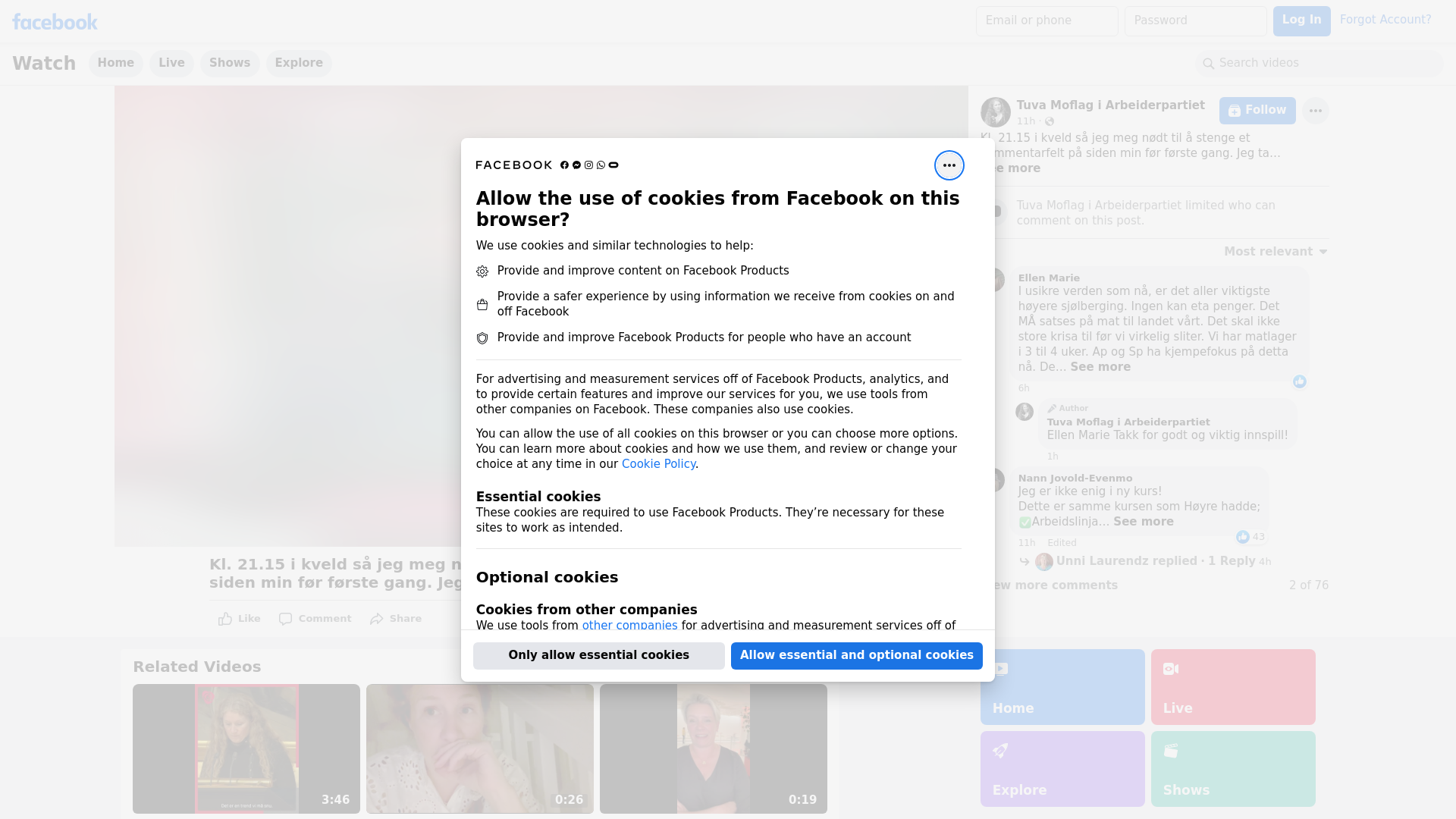Expand Nann Jovold-Evenmo's comment with See more
The height and width of the screenshot is (819, 1456).
click(1144, 522)
